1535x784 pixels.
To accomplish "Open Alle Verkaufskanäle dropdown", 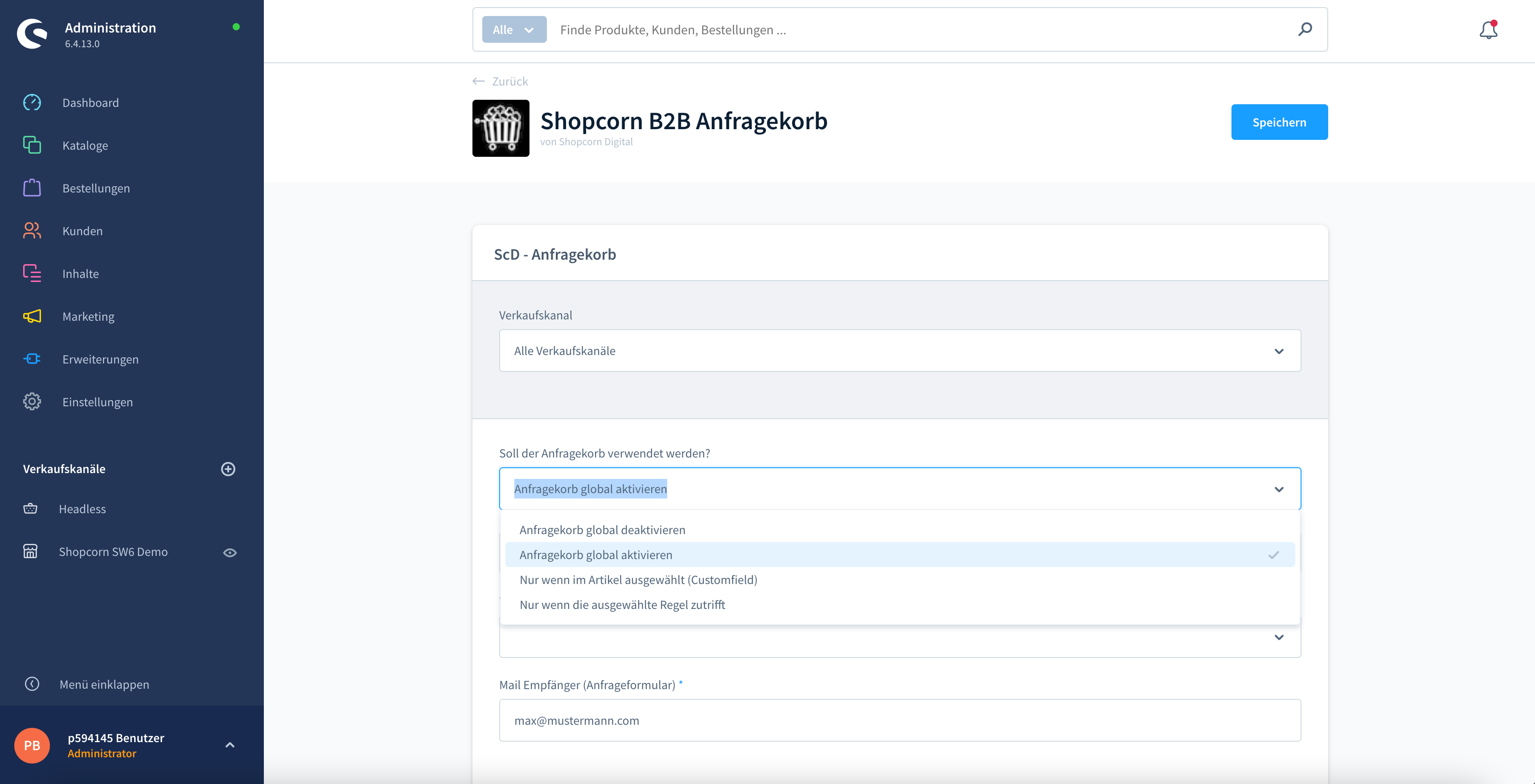I will [898, 350].
